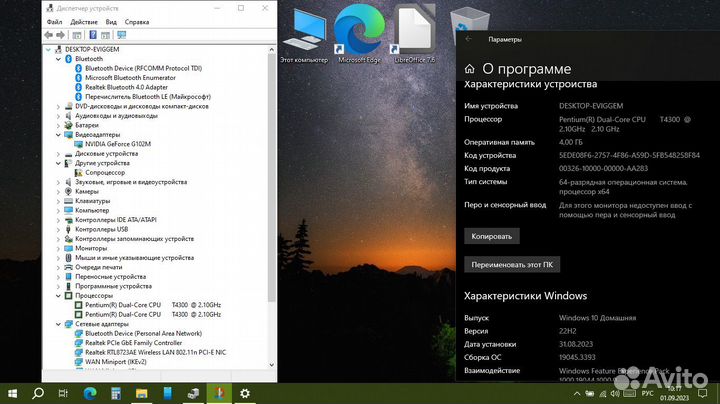Click the Forward arrow in Device Manager toolbar

60,35
